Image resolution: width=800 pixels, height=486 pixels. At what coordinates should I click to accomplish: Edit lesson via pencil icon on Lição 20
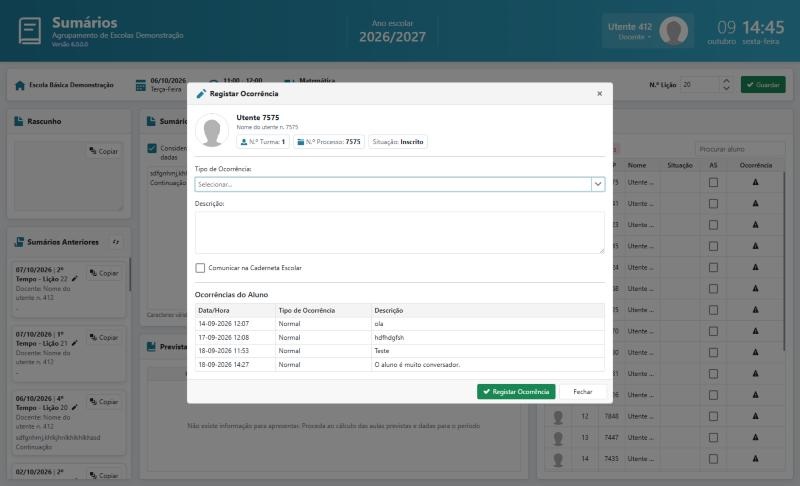pyautogui.click(x=75, y=407)
